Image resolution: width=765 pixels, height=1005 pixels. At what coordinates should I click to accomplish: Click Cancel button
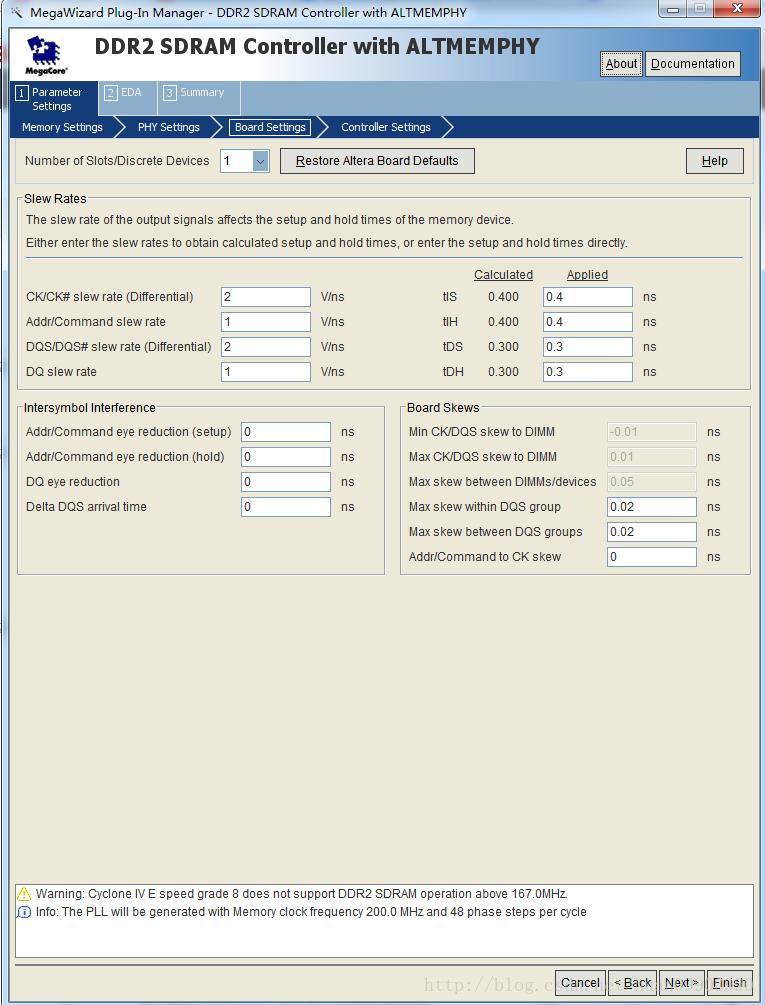[580, 983]
